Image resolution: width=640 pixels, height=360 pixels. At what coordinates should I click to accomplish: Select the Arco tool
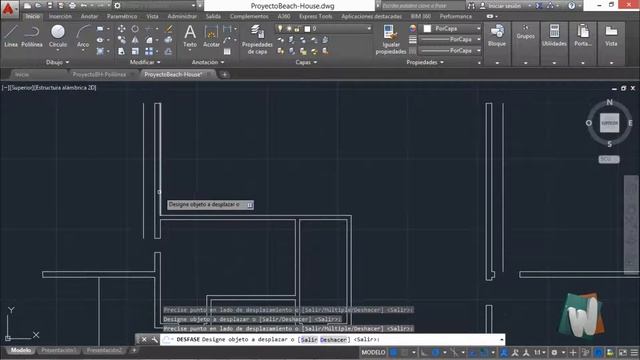[x=83, y=36]
